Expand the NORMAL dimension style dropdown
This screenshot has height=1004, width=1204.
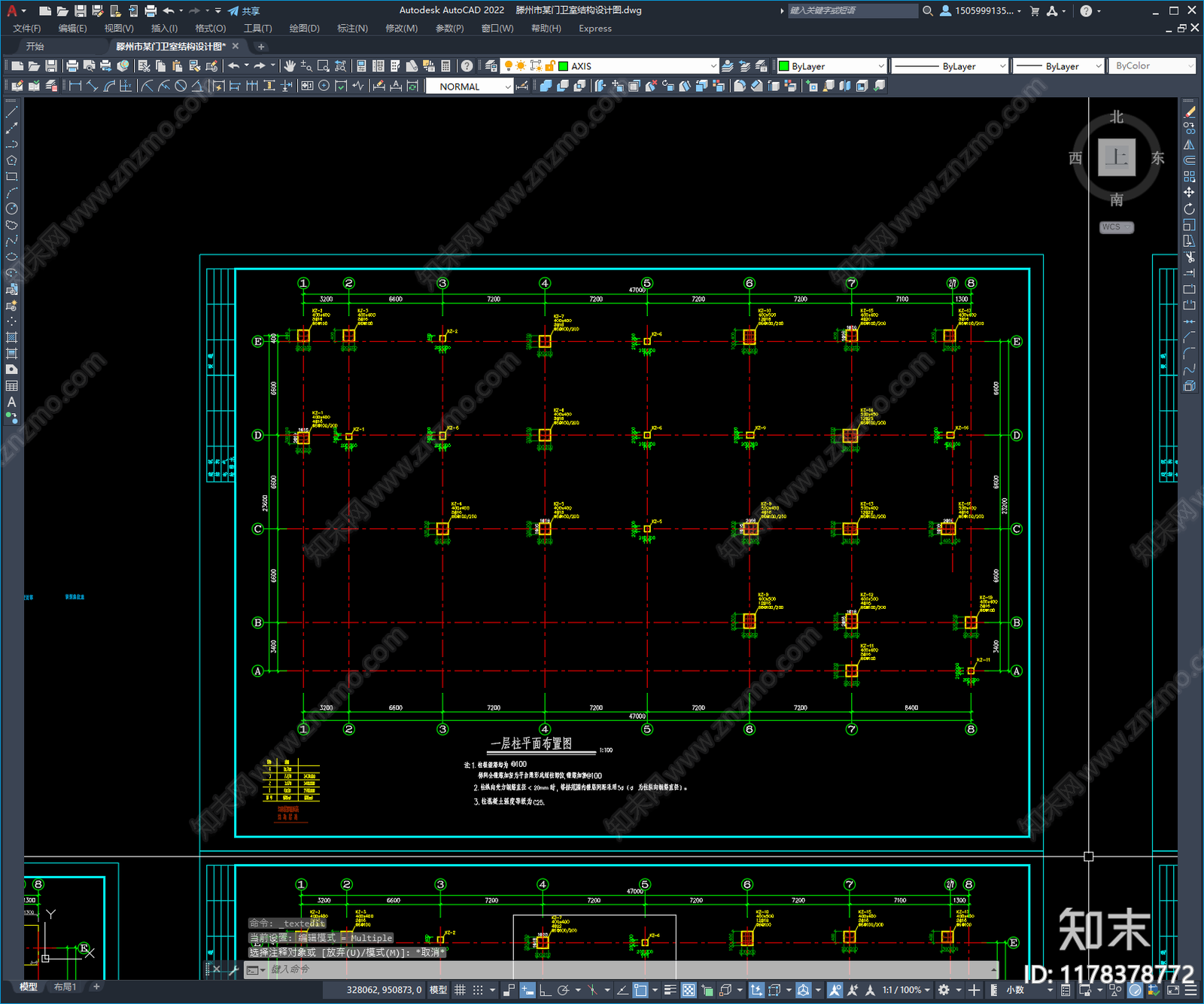508,87
